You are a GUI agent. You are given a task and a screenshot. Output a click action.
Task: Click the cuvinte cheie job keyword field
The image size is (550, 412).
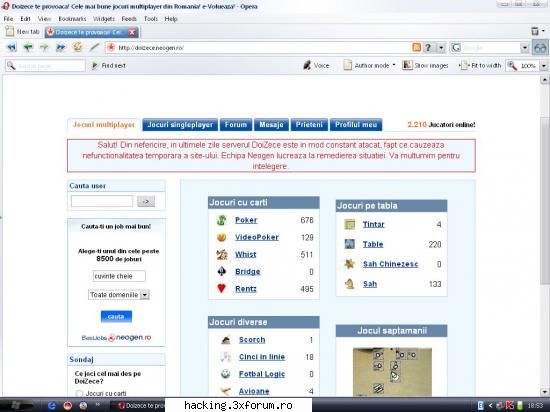coord(119,276)
